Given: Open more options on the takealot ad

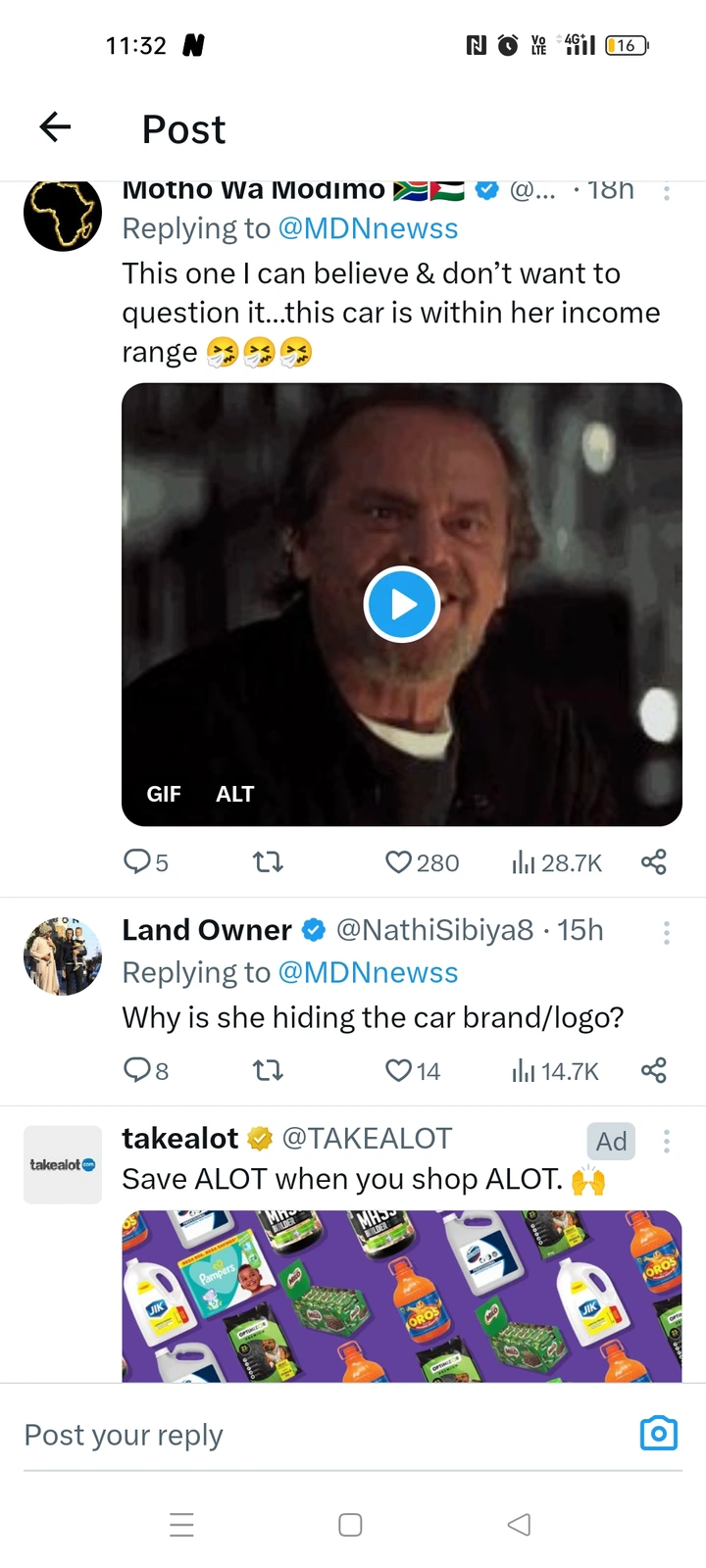Looking at the screenshot, I should tap(667, 1141).
